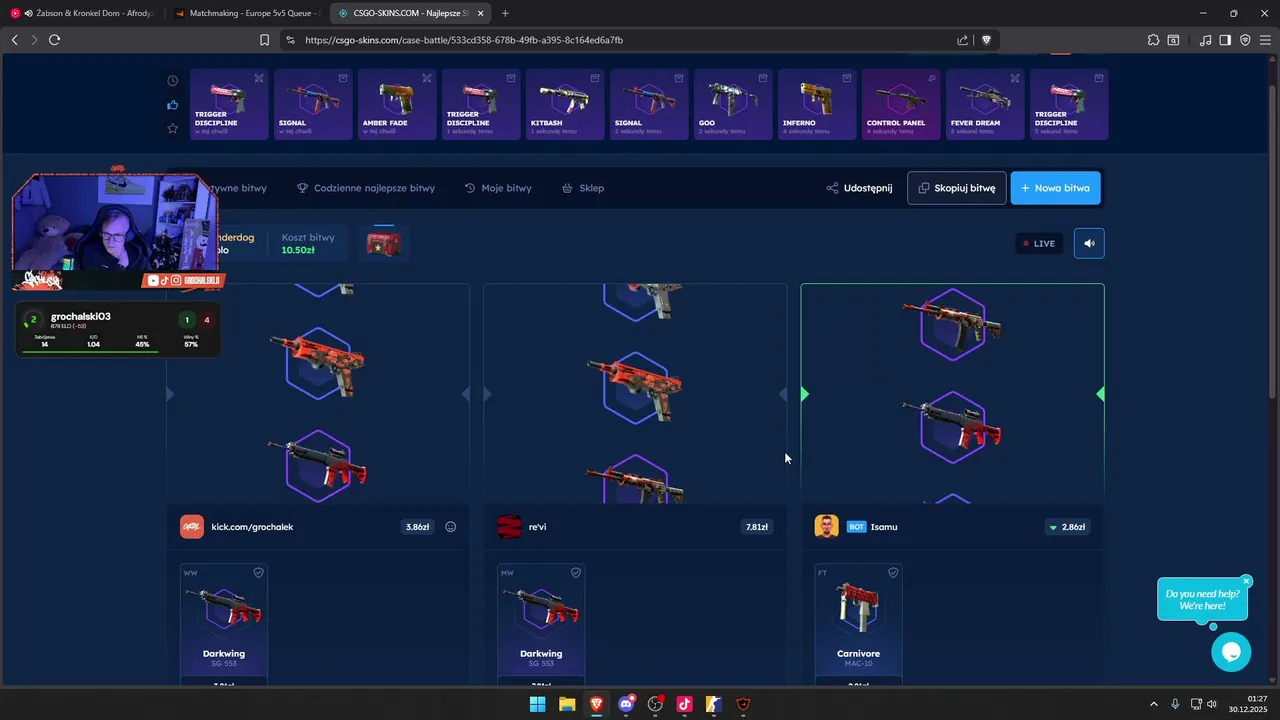Click the Udostępnij share button
Screen dimensions: 1280x720
859,188
